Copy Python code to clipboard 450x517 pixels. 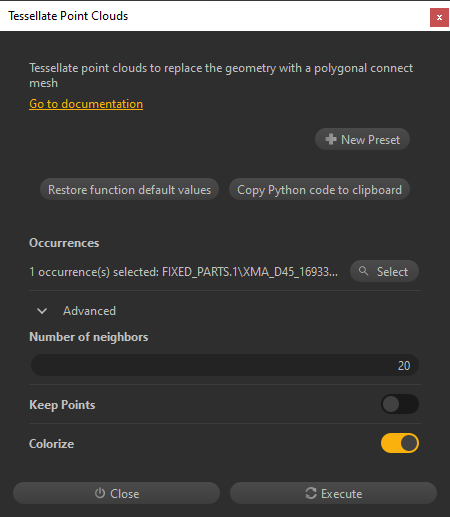pos(319,189)
